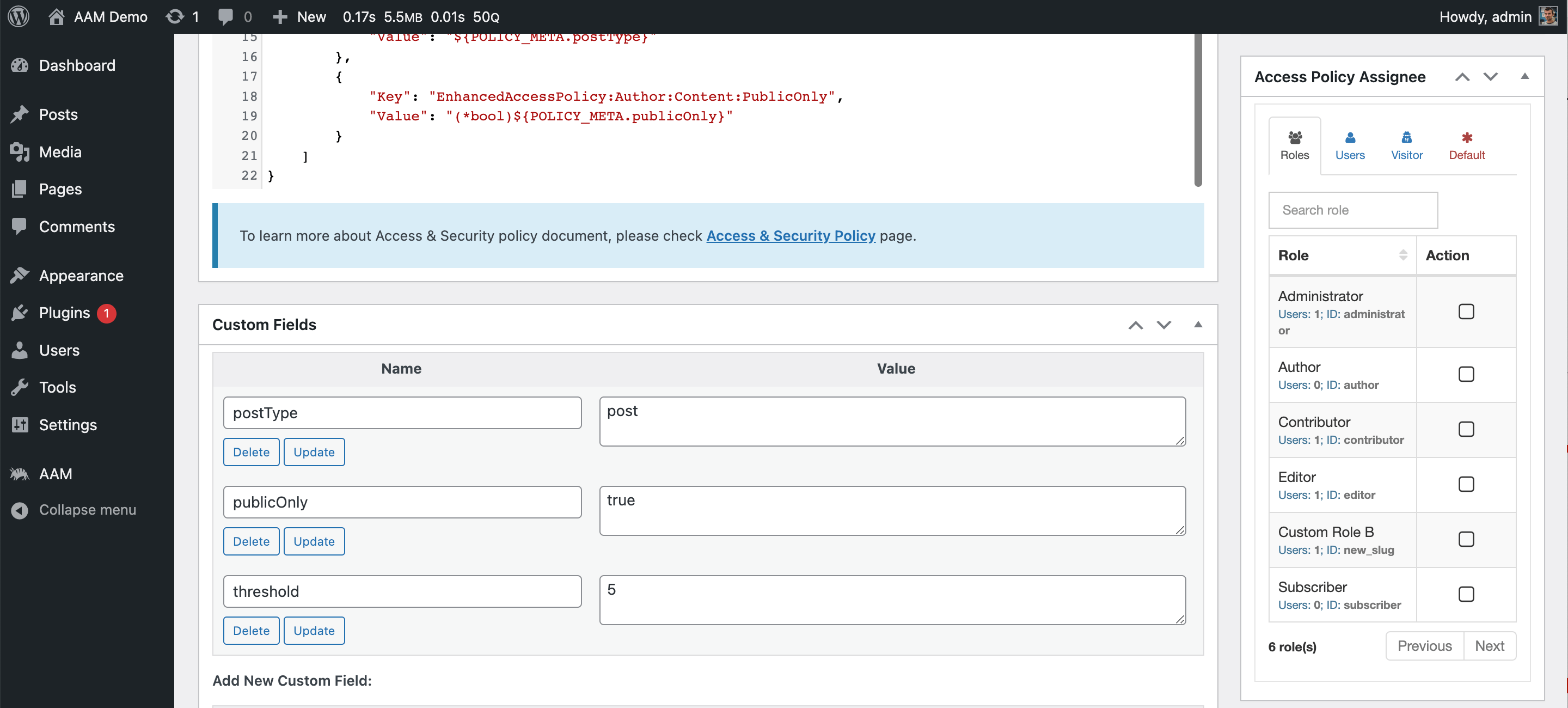Toggle the Administrator role checkbox
The width and height of the screenshot is (1568, 708).
coord(1466,312)
